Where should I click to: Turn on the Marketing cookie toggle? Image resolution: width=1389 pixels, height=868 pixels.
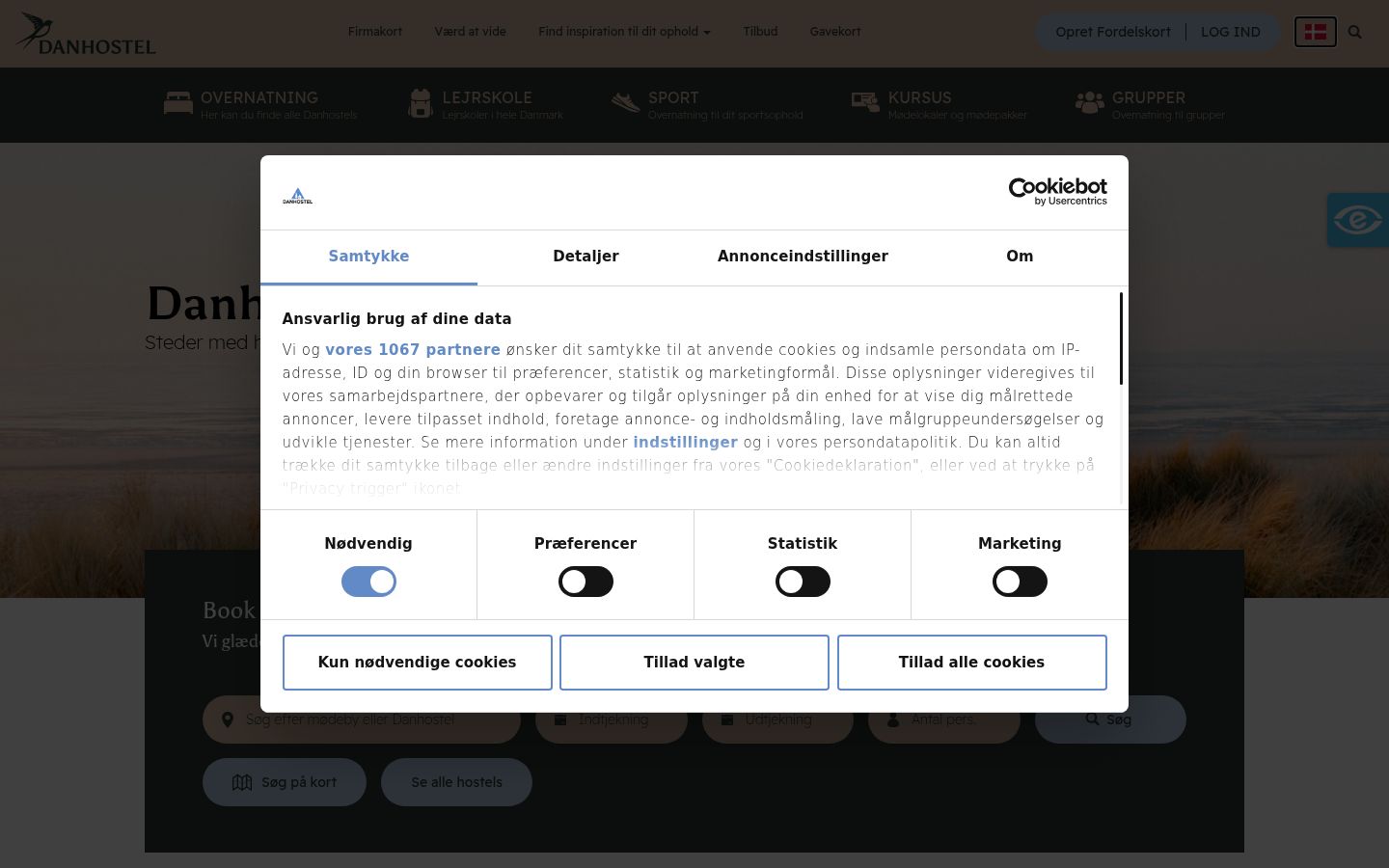tap(1020, 582)
